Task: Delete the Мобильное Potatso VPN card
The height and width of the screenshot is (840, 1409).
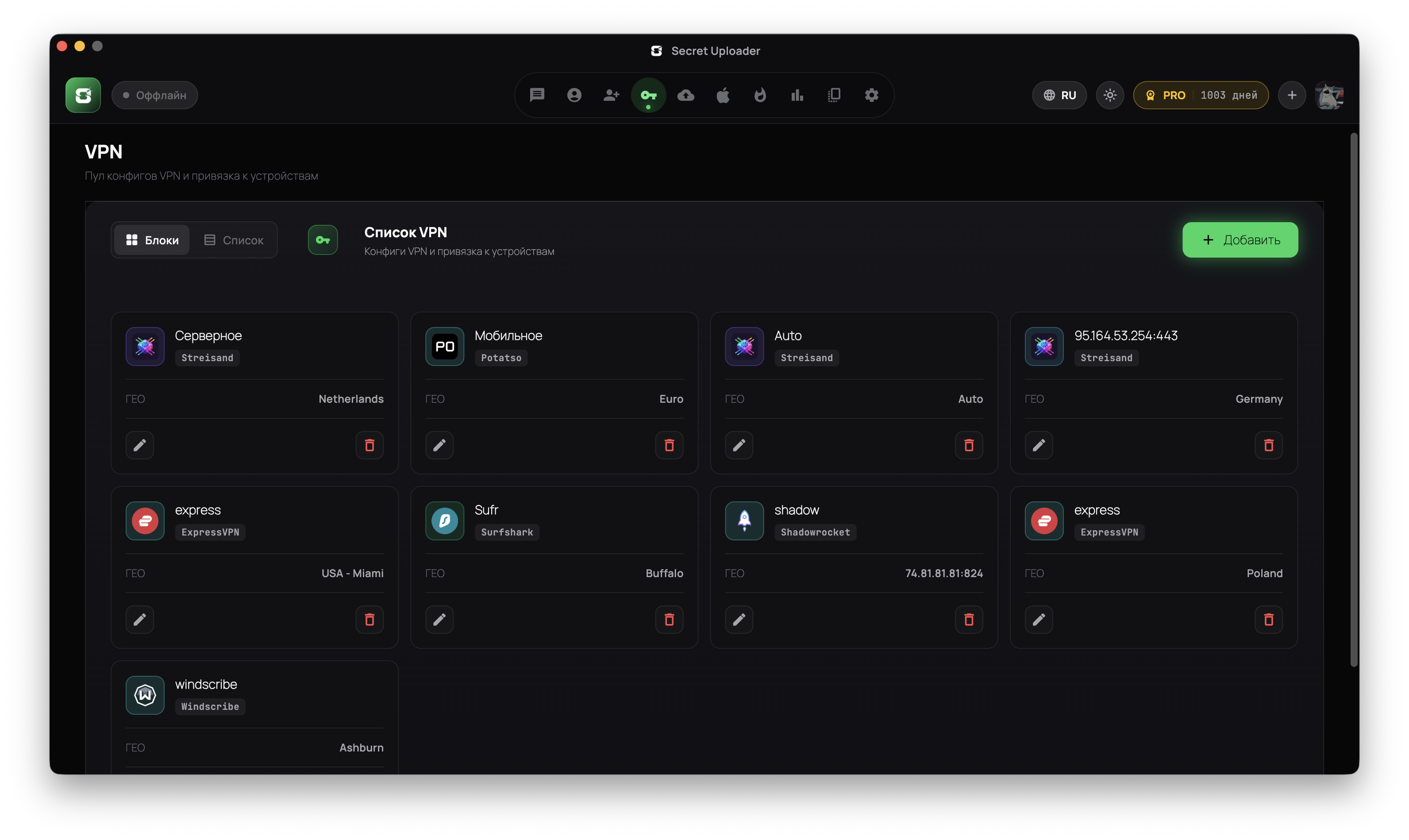Action: coord(669,445)
